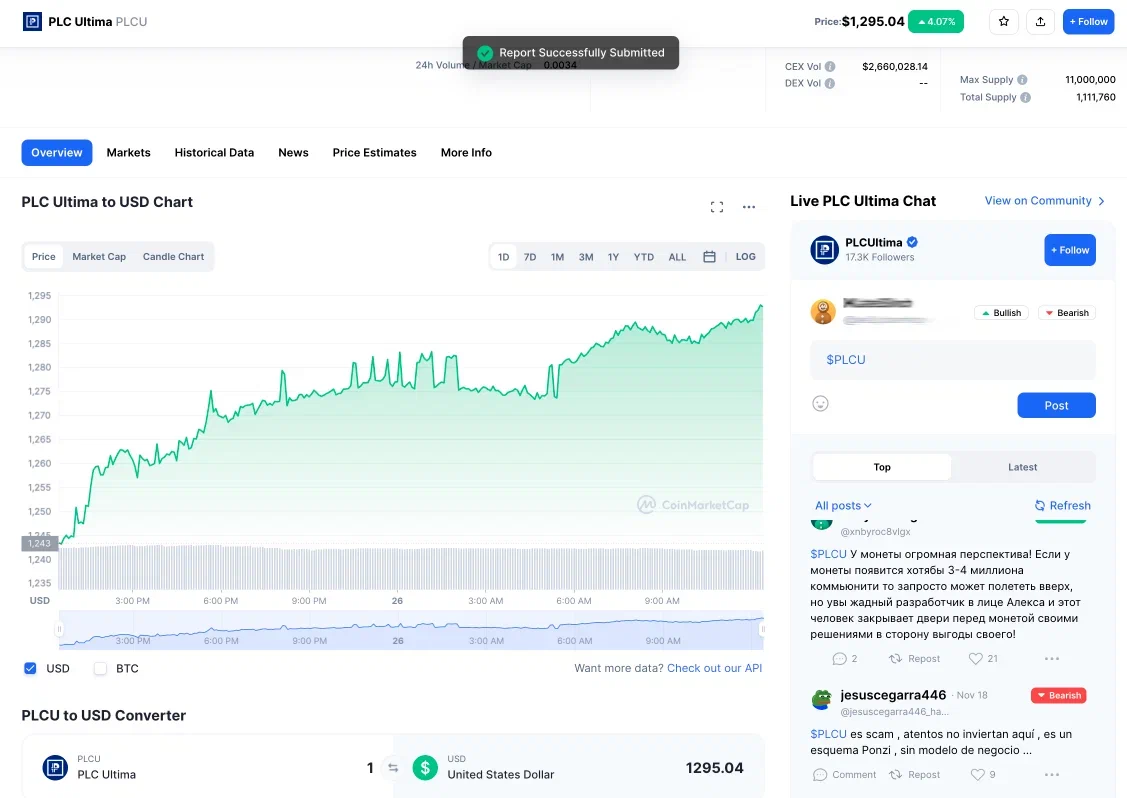Enable the BTC checkbox
This screenshot has height=798, width=1127.
click(100, 668)
